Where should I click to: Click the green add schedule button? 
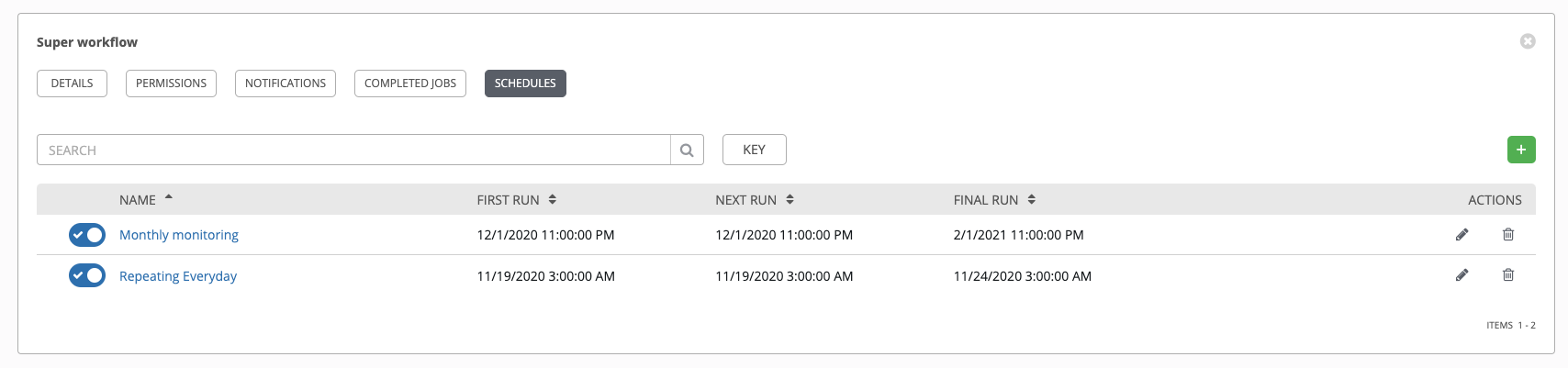[x=1521, y=150]
